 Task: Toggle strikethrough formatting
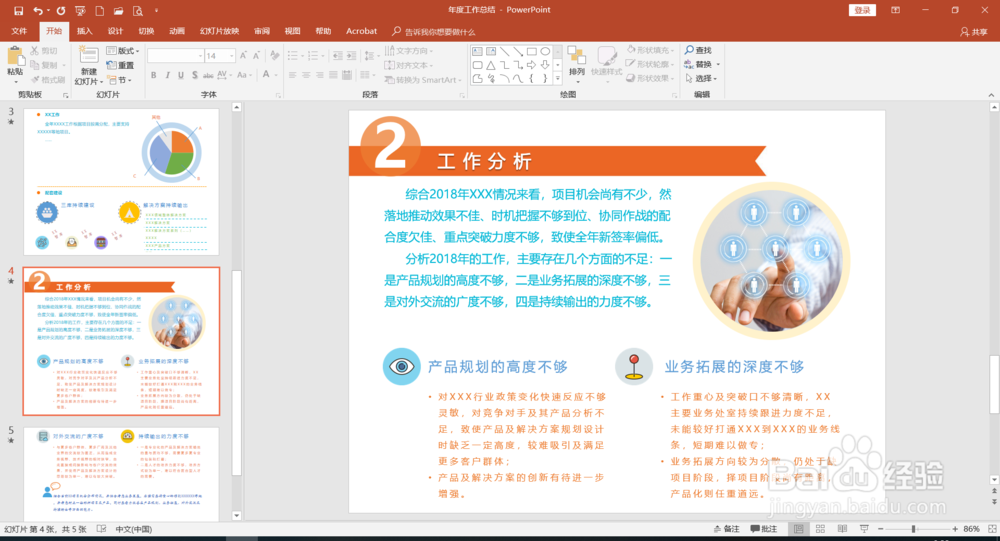click(208, 75)
